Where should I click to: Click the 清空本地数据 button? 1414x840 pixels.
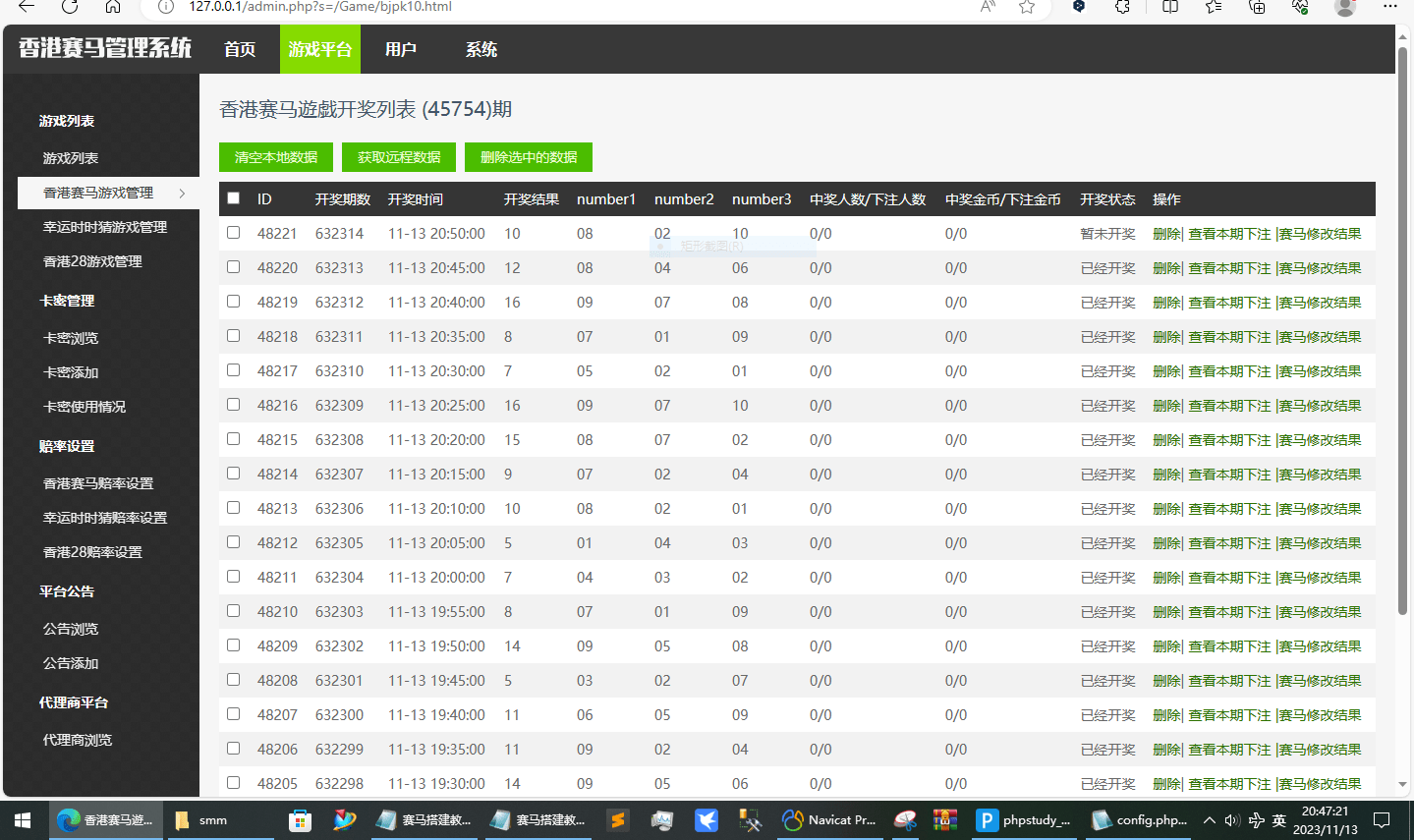coord(276,157)
